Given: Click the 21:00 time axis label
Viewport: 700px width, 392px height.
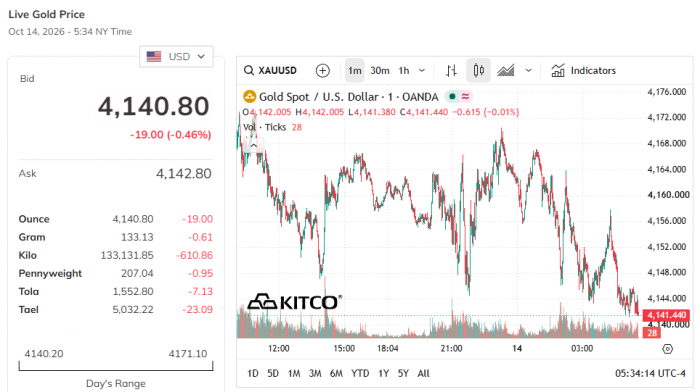Looking at the screenshot, I should pos(451,348).
